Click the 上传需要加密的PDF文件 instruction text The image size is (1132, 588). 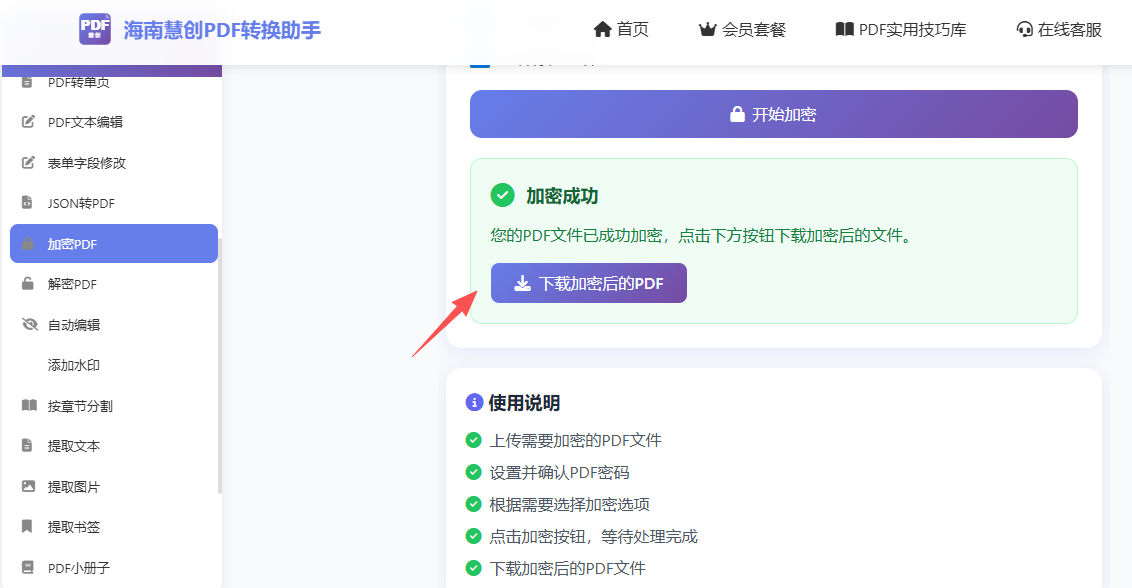pos(575,440)
